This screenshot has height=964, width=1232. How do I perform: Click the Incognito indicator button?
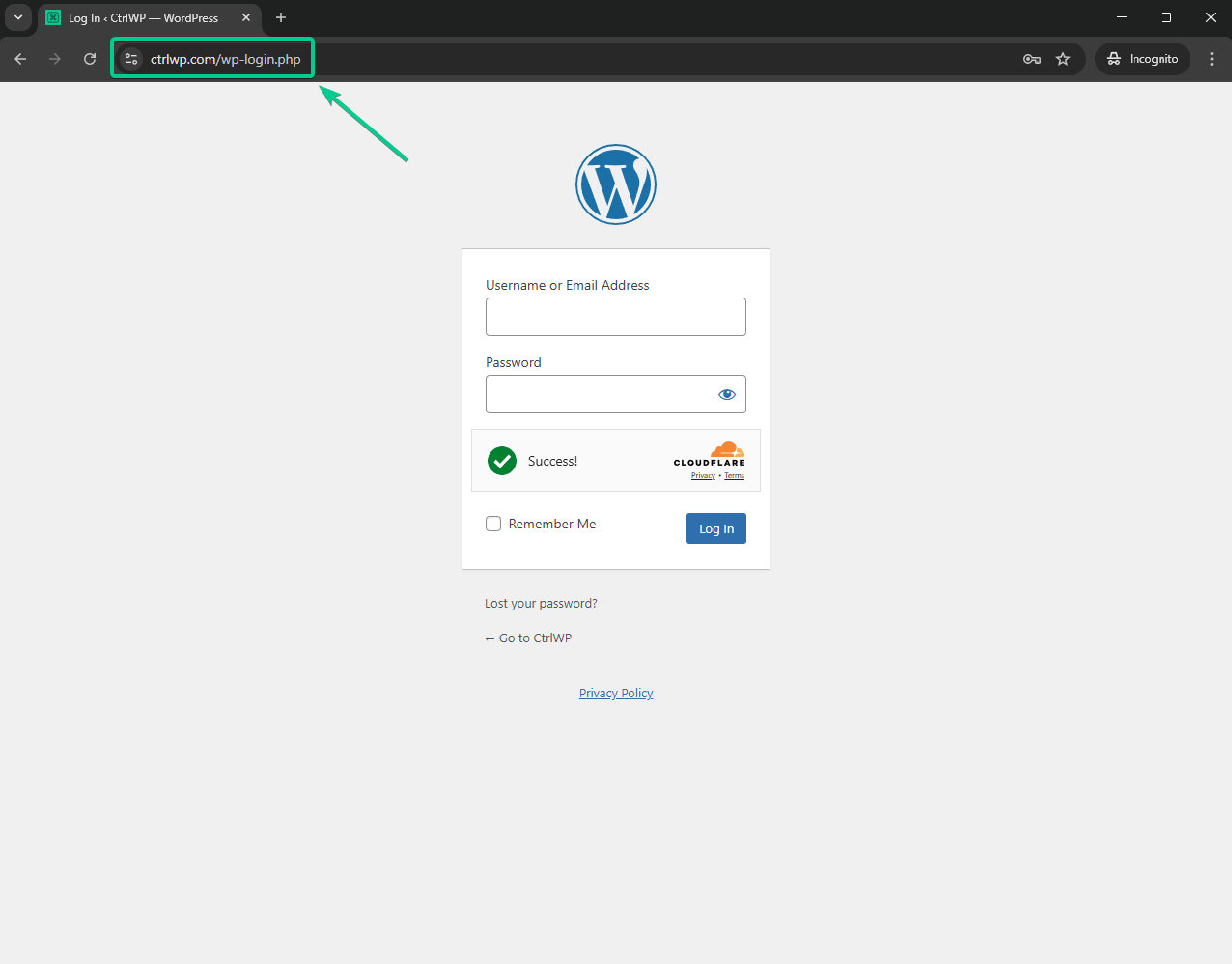coord(1142,59)
